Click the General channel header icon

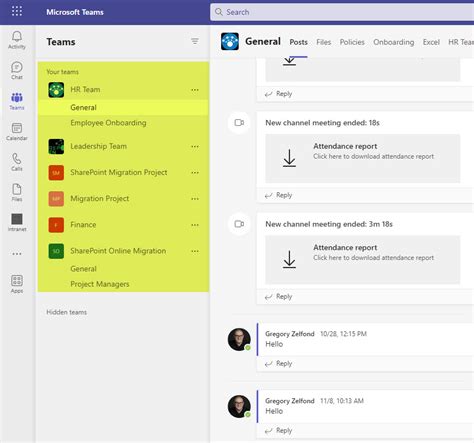click(230, 41)
